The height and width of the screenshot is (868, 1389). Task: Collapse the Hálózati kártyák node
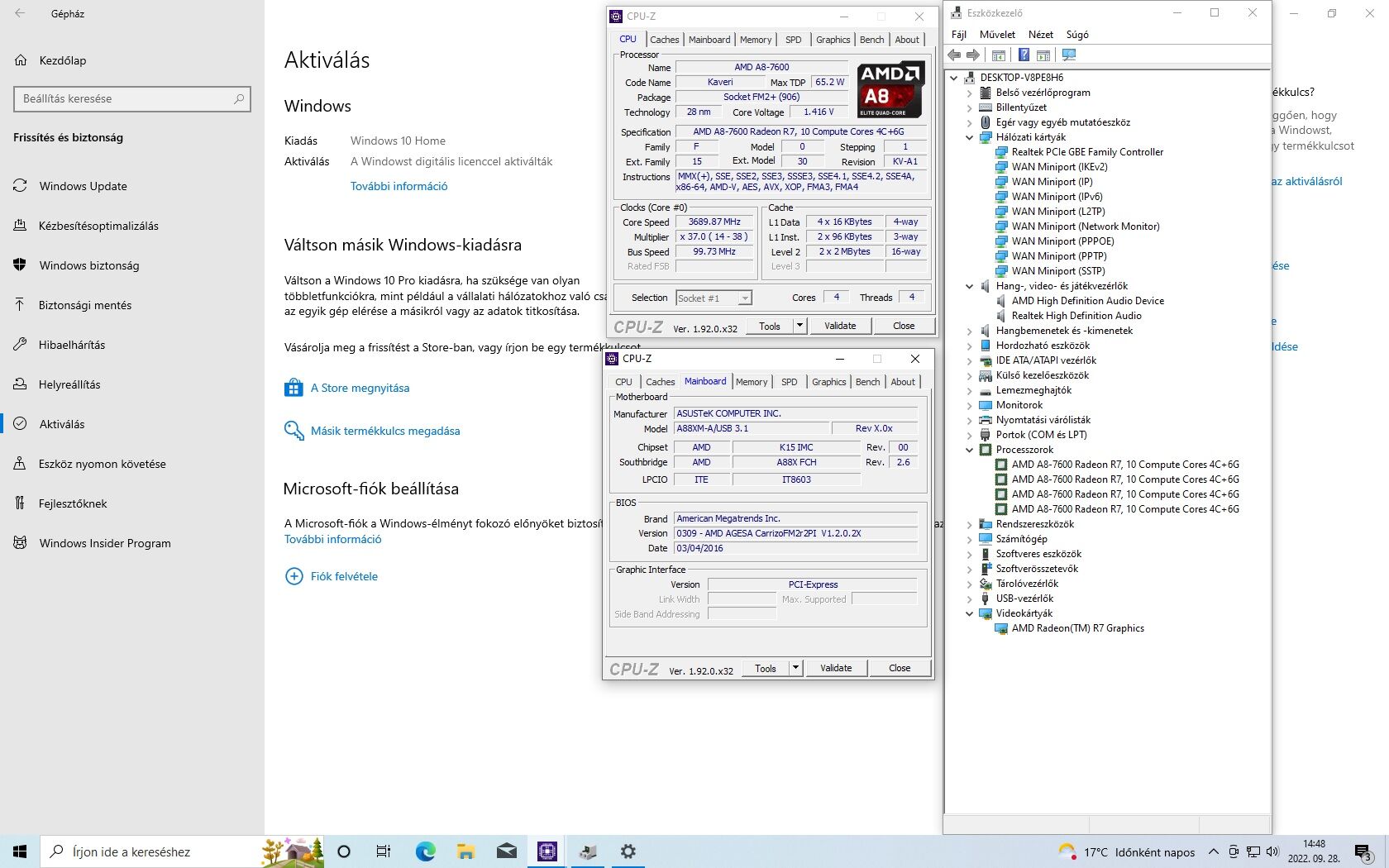(970, 137)
